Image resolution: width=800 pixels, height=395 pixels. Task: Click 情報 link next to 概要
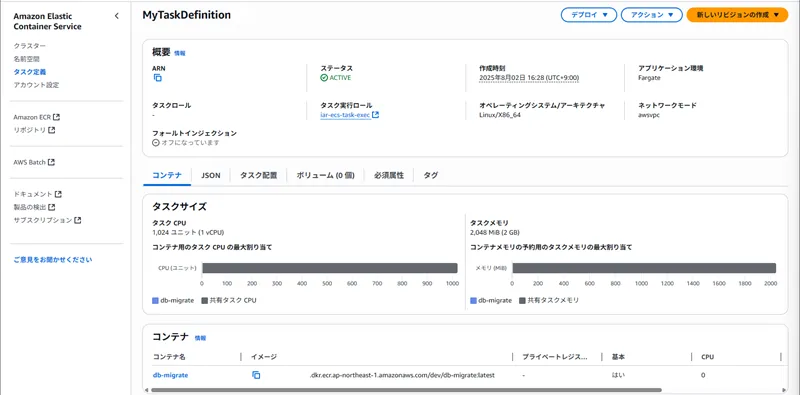[x=180, y=53]
